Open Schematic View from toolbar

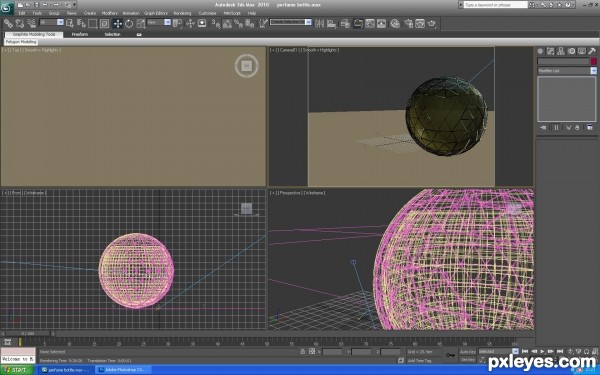382,24
